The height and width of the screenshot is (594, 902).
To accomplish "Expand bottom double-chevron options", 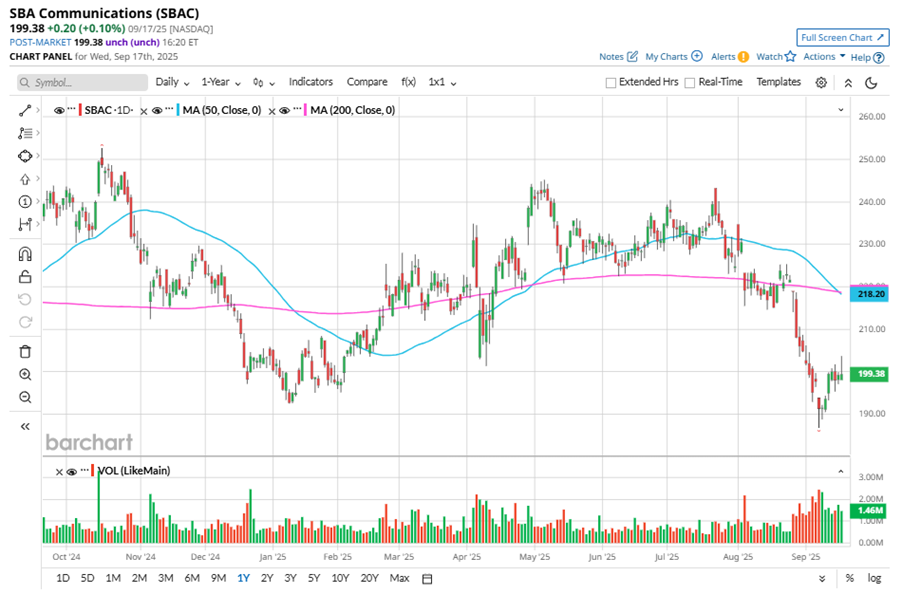I will pyautogui.click(x=822, y=579).
